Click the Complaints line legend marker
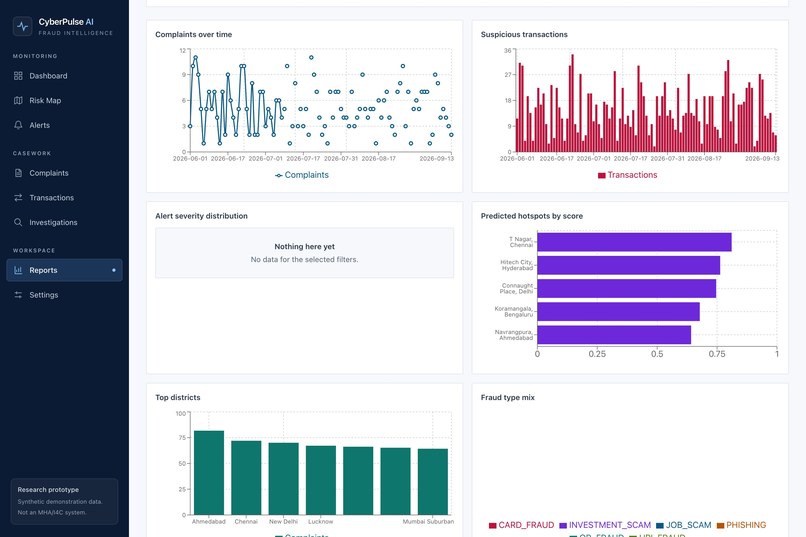The height and width of the screenshot is (537, 806). [279, 175]
